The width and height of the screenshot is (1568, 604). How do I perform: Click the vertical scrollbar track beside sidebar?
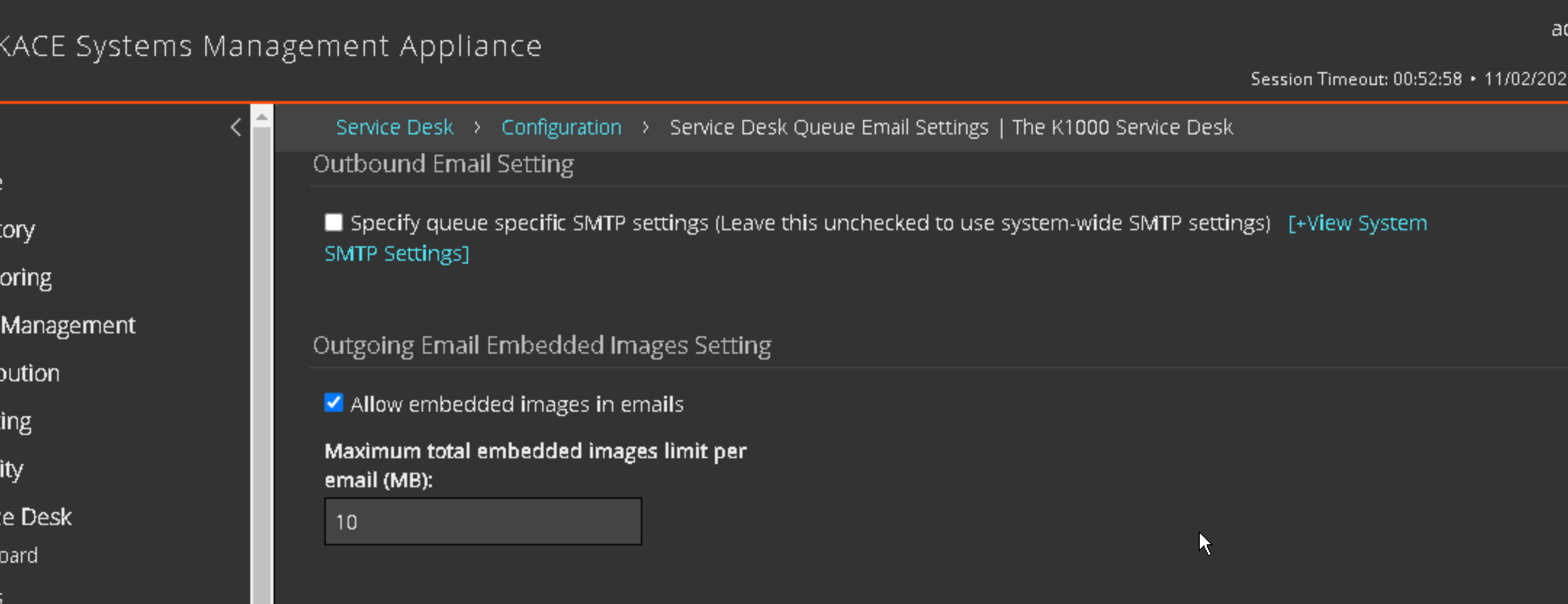click(262, 365)
